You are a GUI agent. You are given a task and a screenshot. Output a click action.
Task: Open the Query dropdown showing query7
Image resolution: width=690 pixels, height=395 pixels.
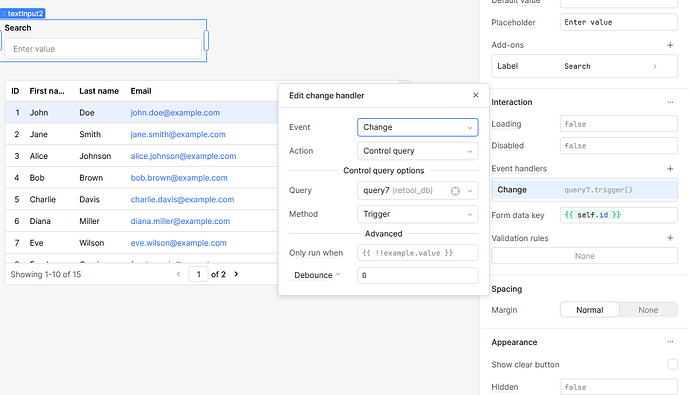click(418, 190)
